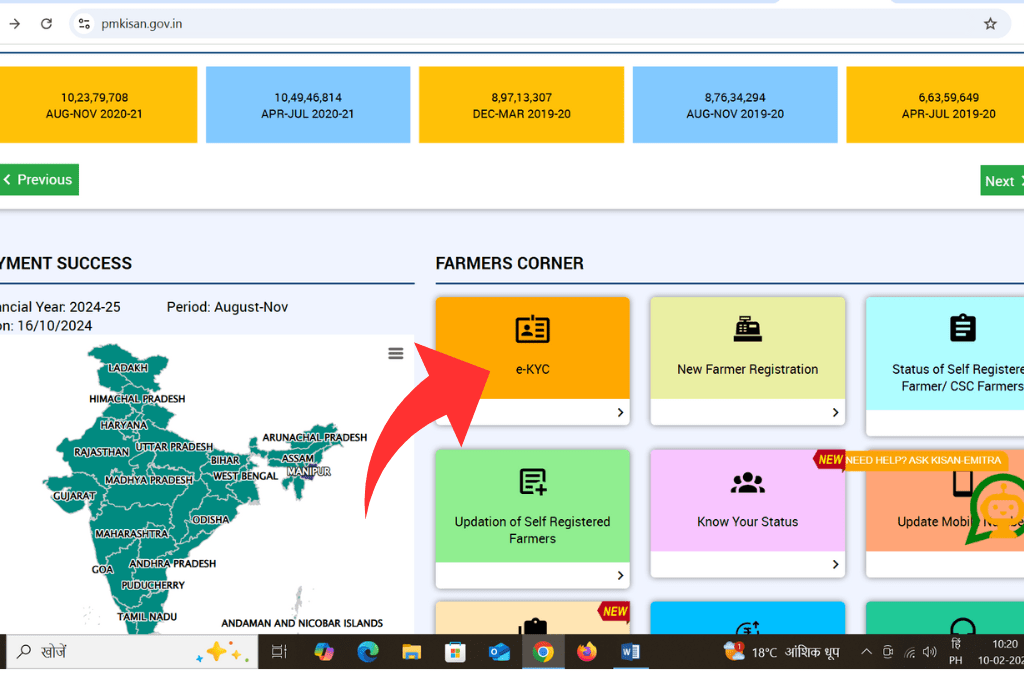Open the e-KYC label link
The width and height of the screenshot is (1024, 683).
(532, 370)
